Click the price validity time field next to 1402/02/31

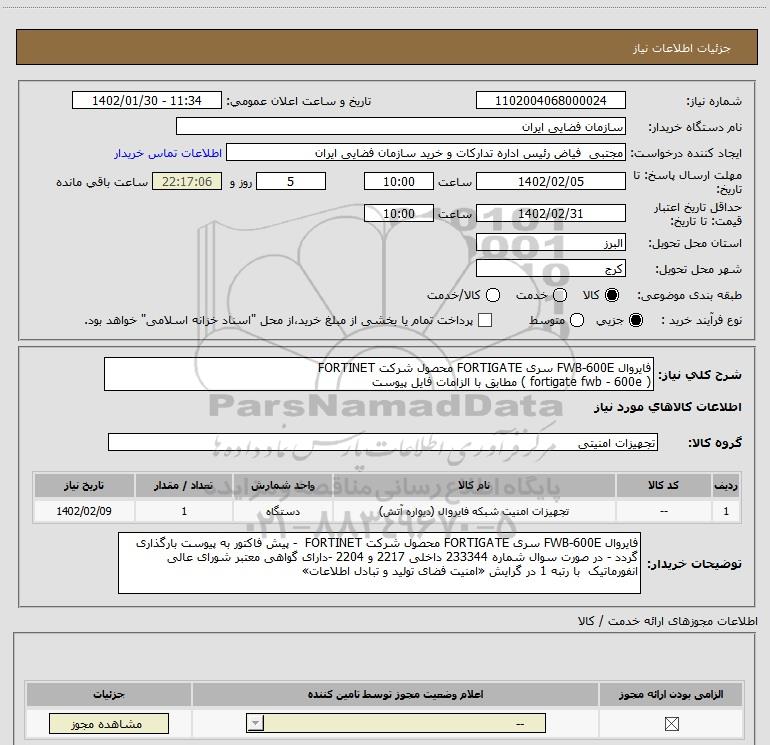click(399, 214)
